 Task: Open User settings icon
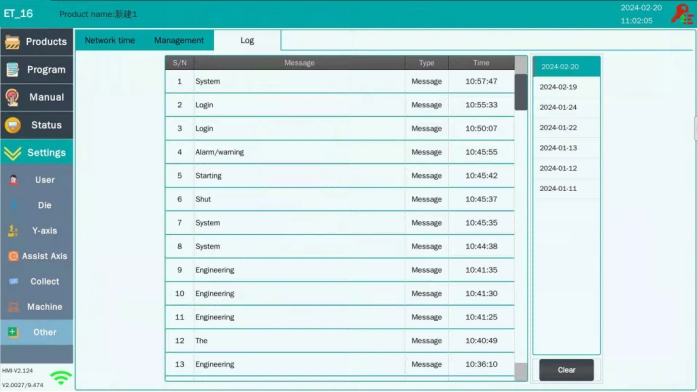[x=13, y=180]
